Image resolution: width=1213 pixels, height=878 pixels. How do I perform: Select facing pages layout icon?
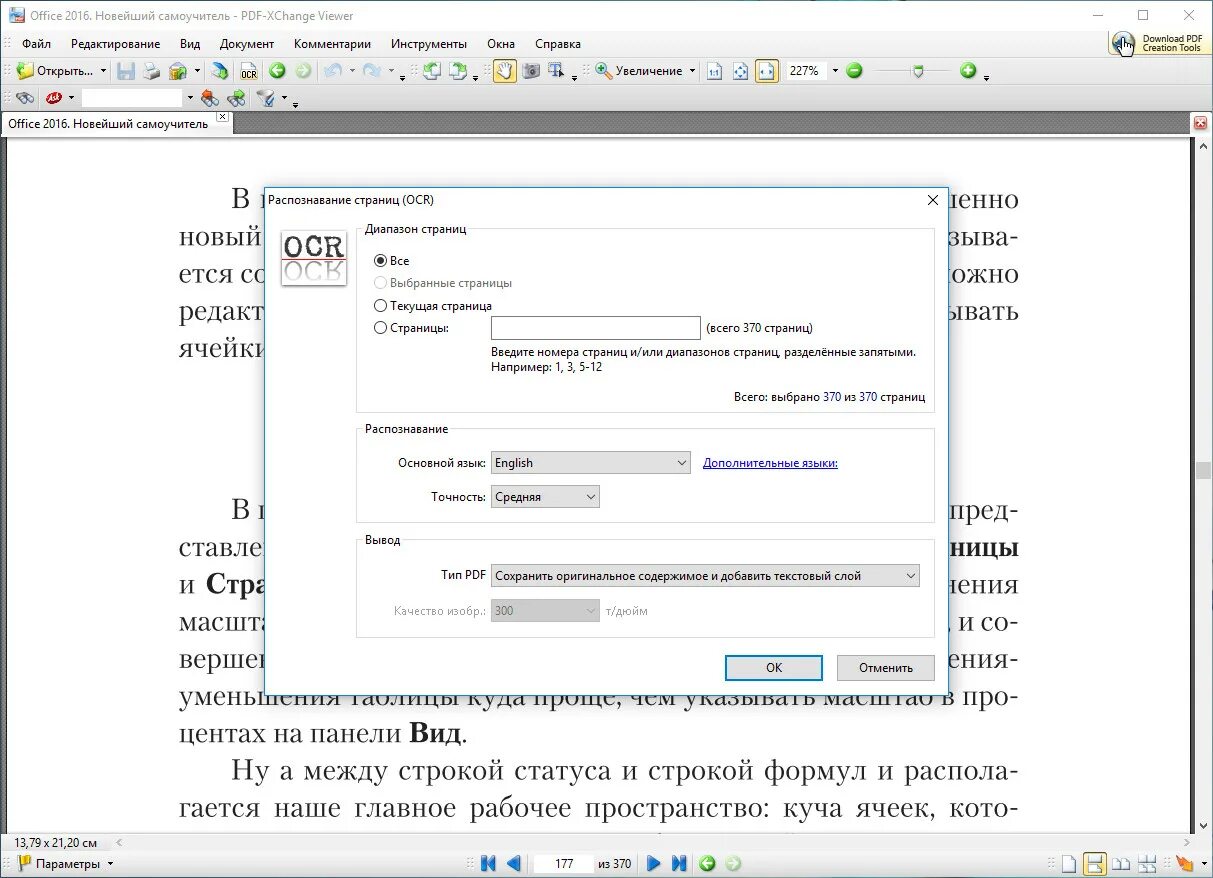tap(1122, 863)
